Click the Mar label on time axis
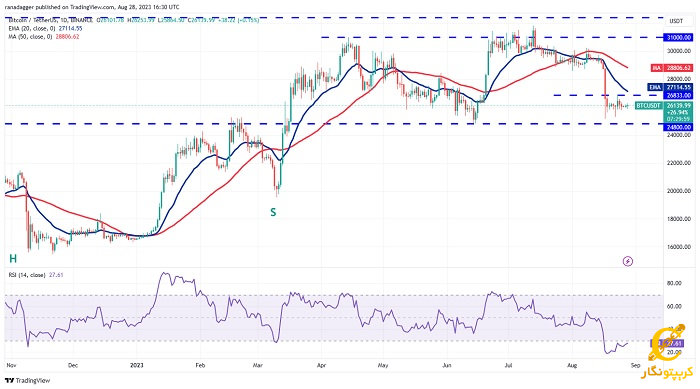This screenshot has height=389, width=700. [258, 365]
